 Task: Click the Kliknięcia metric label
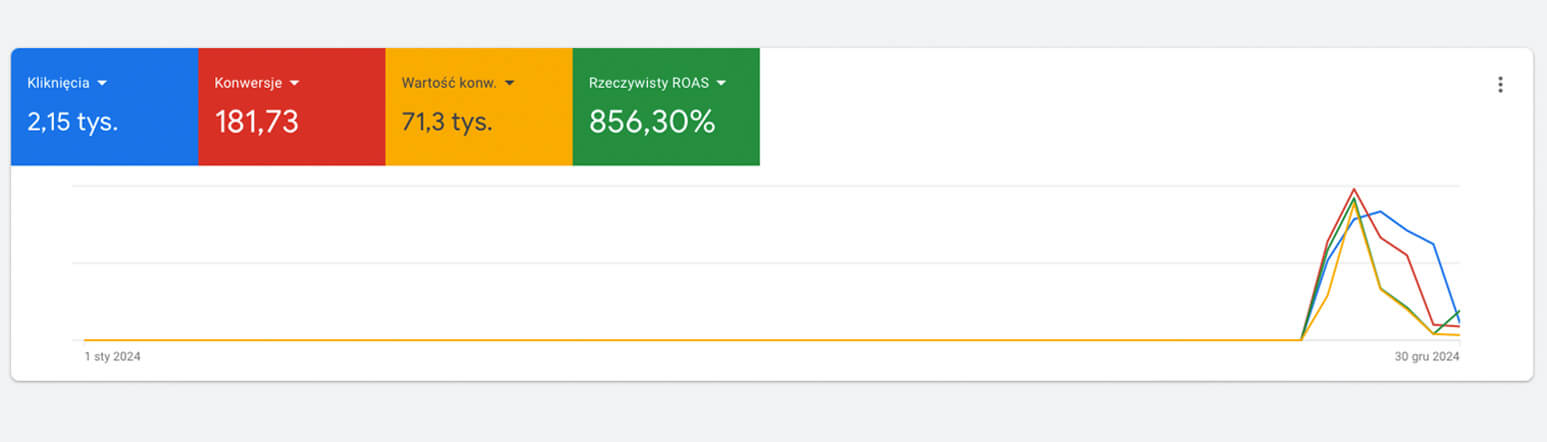pyautogui.click(x=58, y=83)
